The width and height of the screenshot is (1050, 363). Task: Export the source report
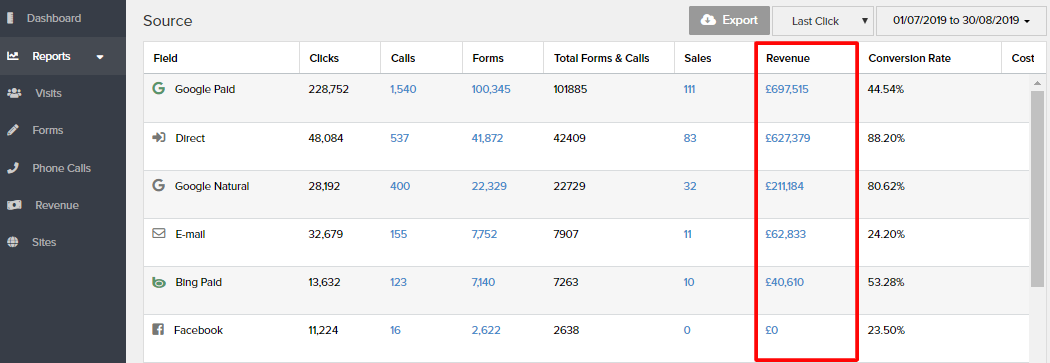tap(729, 21)
